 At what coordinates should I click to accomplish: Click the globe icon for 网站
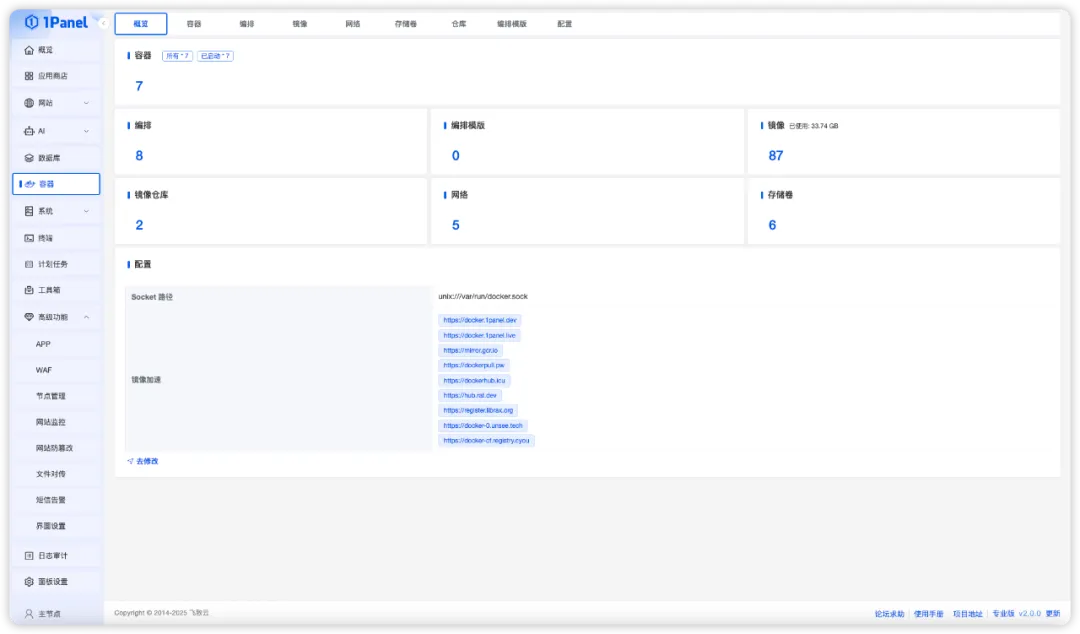[29, 103]
